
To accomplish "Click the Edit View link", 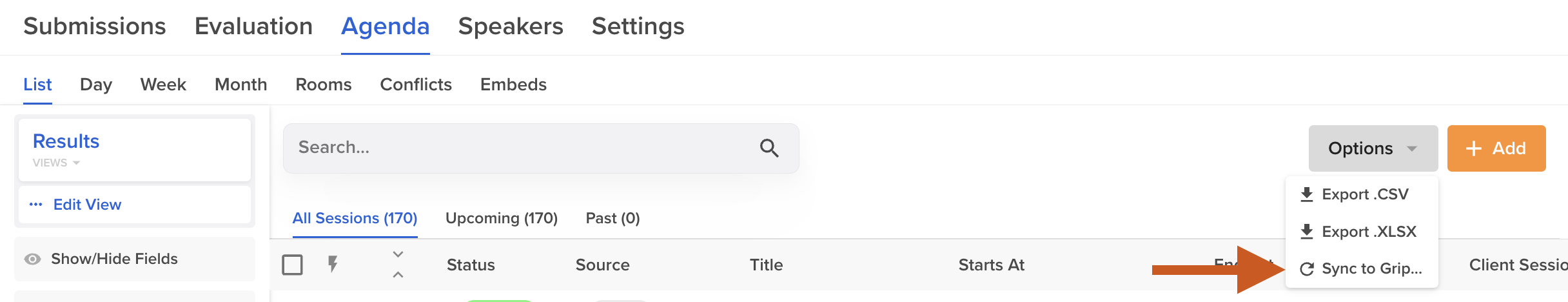I will click(87, 205).
